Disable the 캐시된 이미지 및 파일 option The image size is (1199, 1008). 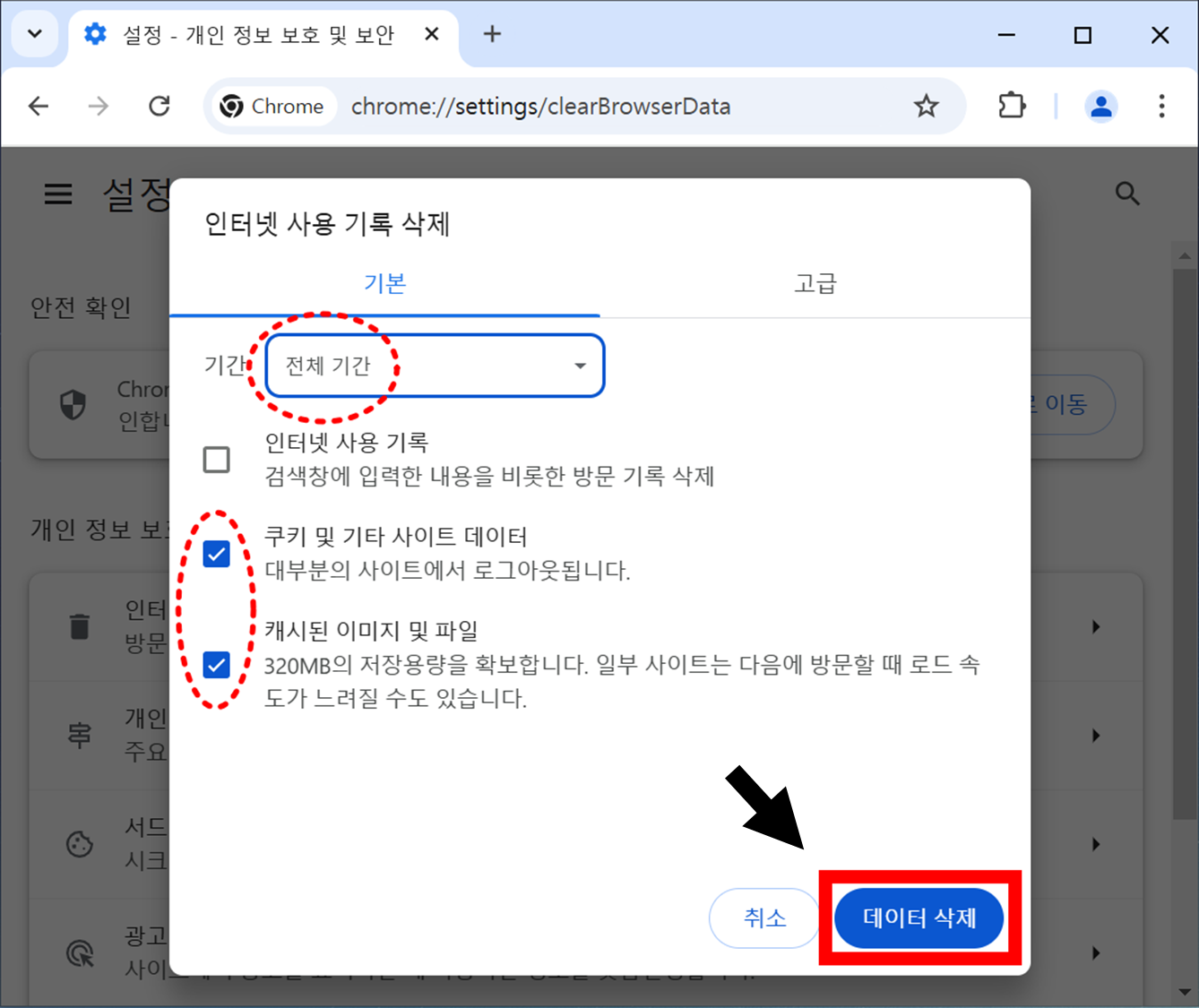(x=216, y=665)
